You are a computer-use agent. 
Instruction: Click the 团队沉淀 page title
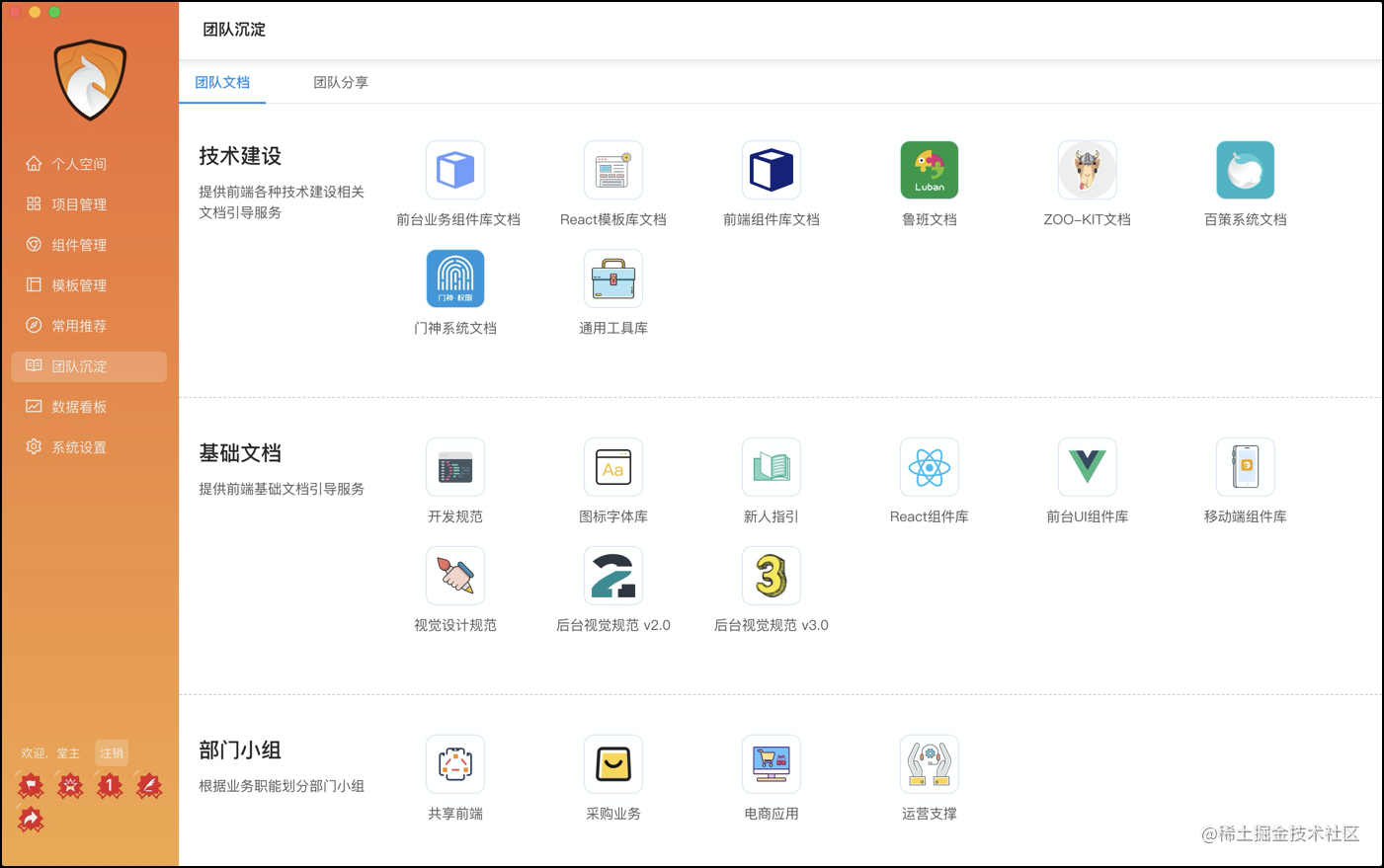point(234,30)
